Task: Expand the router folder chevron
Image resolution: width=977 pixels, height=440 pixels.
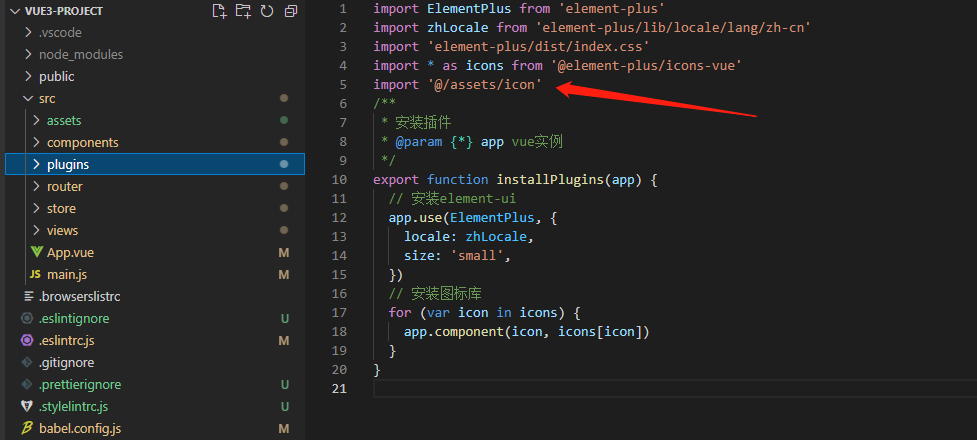Action: (x=36, y=186)
